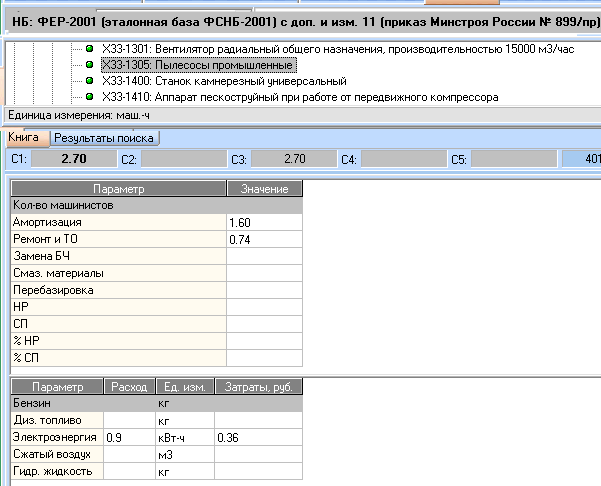
Task: Click the СП row label
Action: click(x=119, y=324)
